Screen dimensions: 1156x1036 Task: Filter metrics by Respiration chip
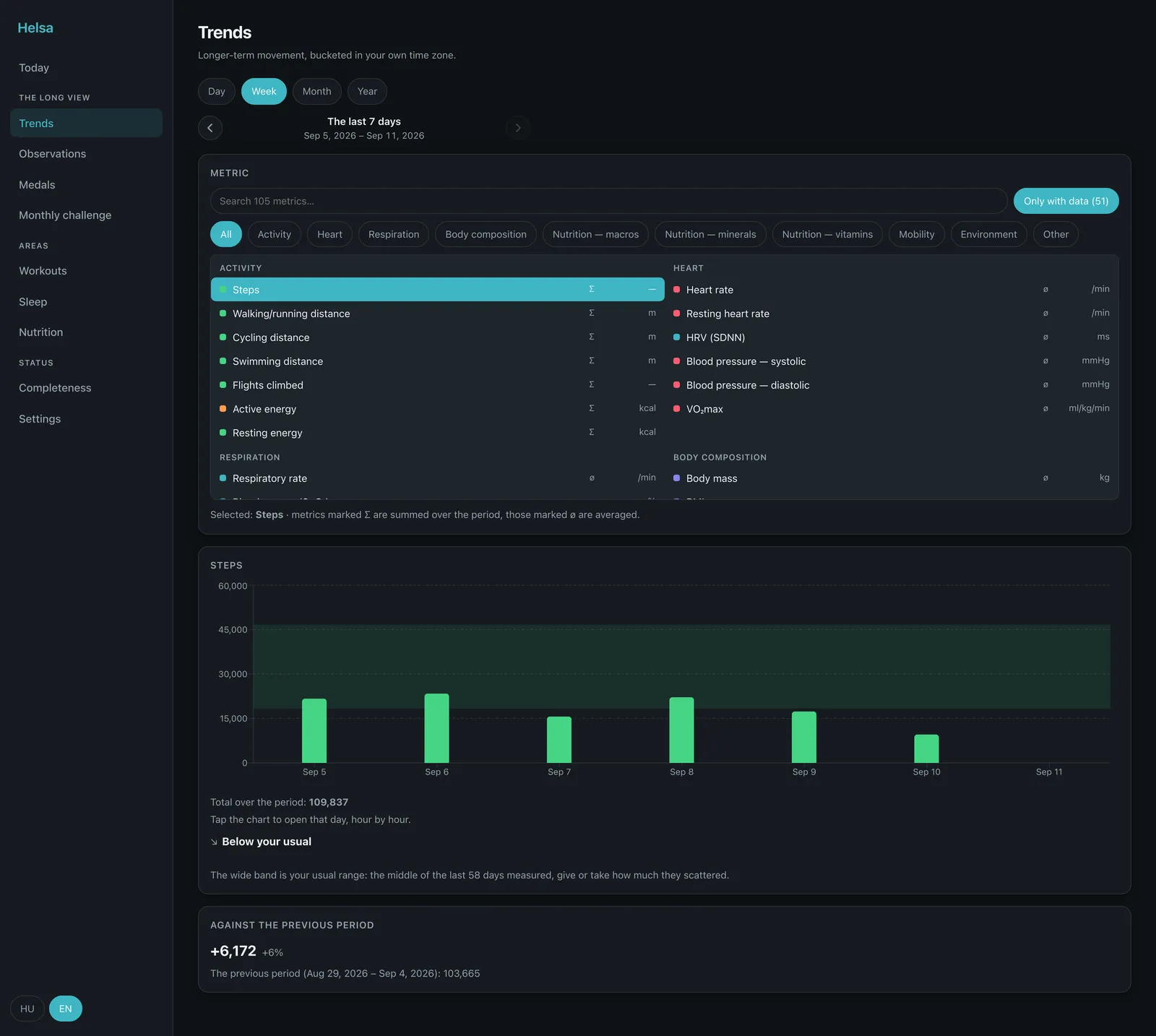point(394,234)
